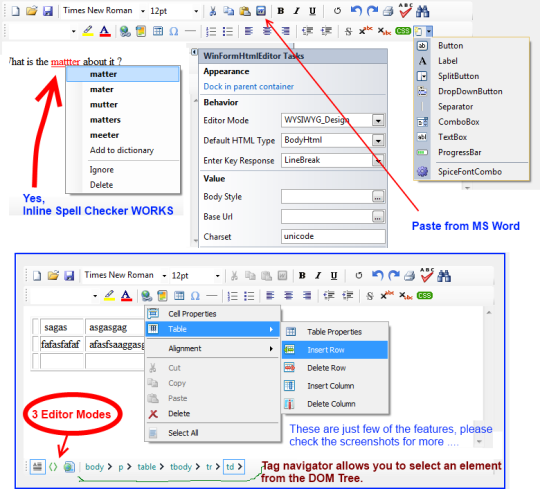The width and height of the screenshot is (540, 489).
Task: Collapse the WinFormHtmlEditor Tasks panel arrow
Action: (194, 52)
